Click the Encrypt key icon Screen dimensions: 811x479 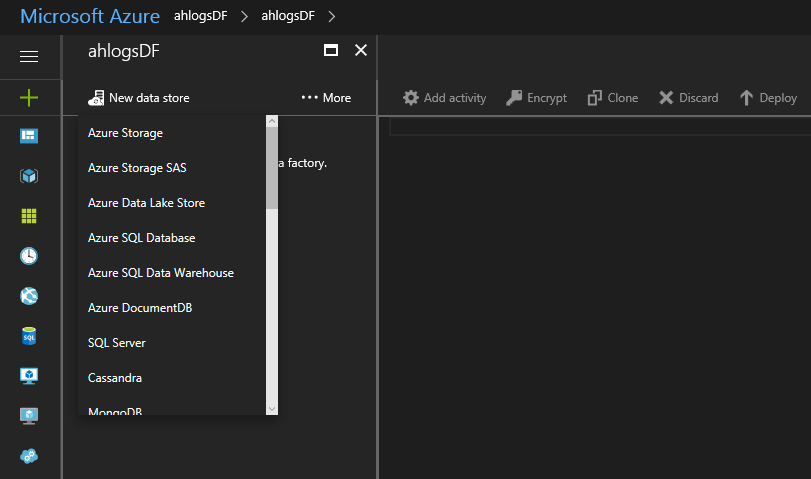point(514,98)
